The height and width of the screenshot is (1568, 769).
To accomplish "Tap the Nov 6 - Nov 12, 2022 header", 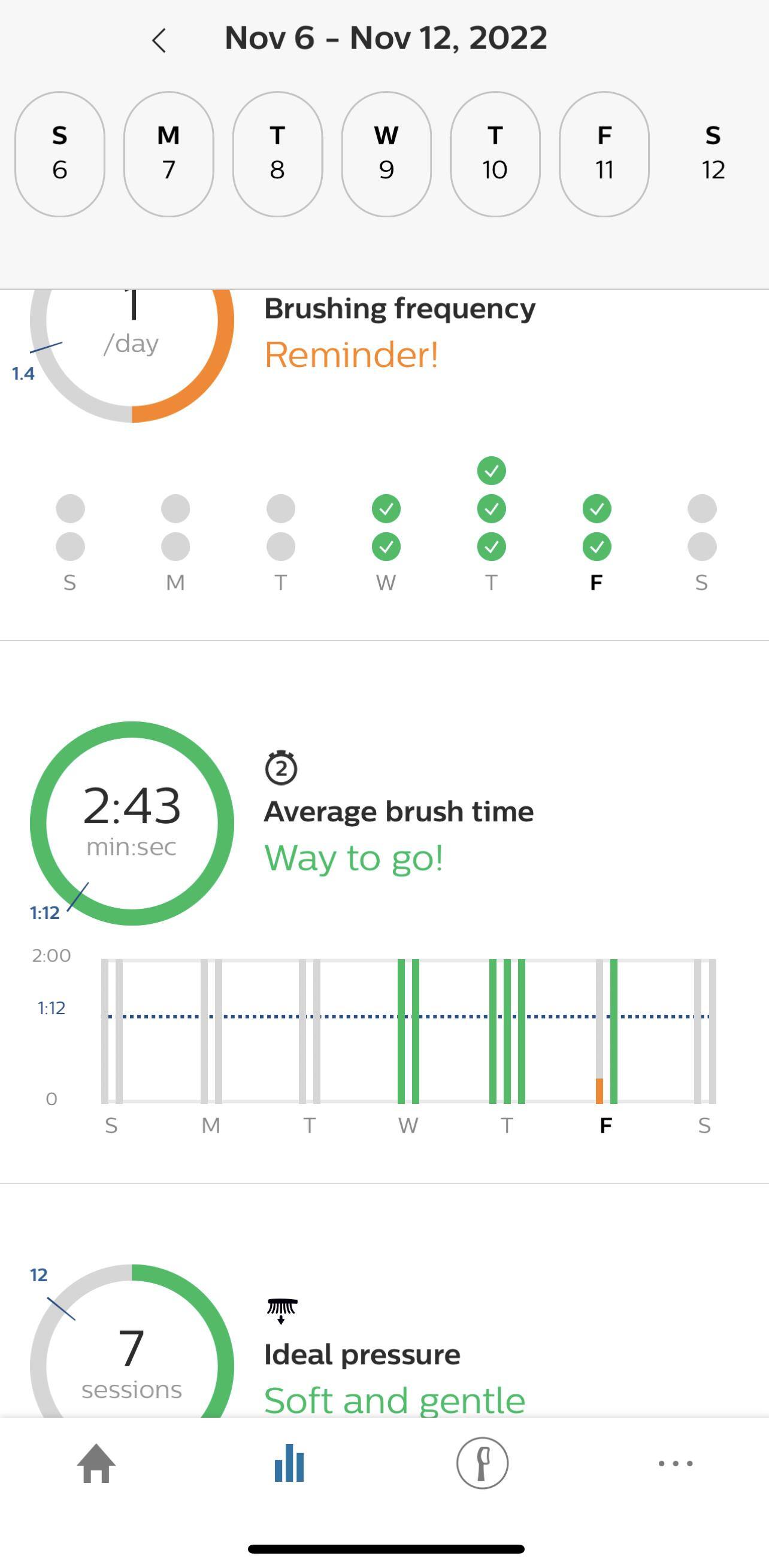I will click(386, 38).
